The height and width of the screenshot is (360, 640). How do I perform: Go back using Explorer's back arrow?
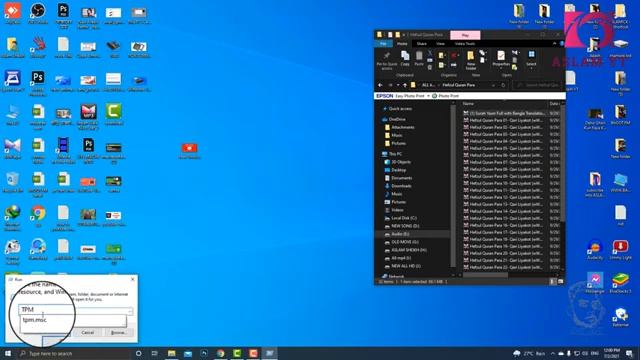(380, 85)
